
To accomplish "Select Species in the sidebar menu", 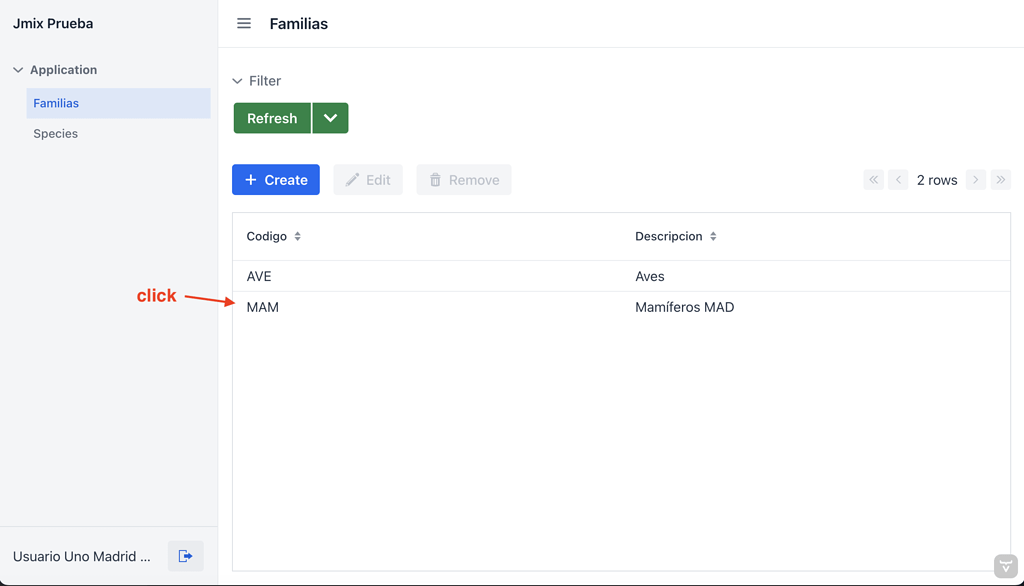I will point(55,133).
